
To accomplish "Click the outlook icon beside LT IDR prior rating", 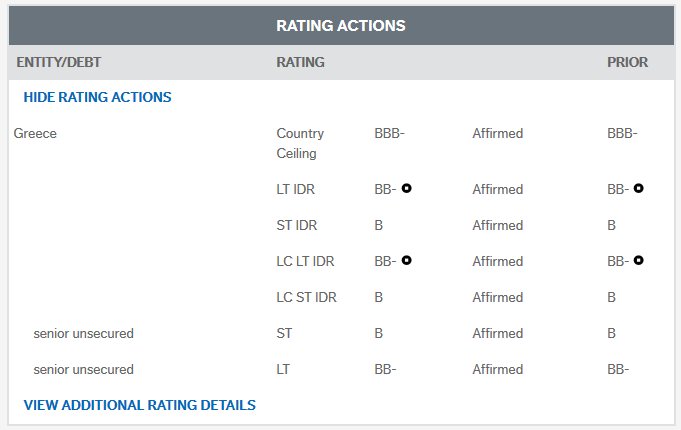I will point(639,188).
